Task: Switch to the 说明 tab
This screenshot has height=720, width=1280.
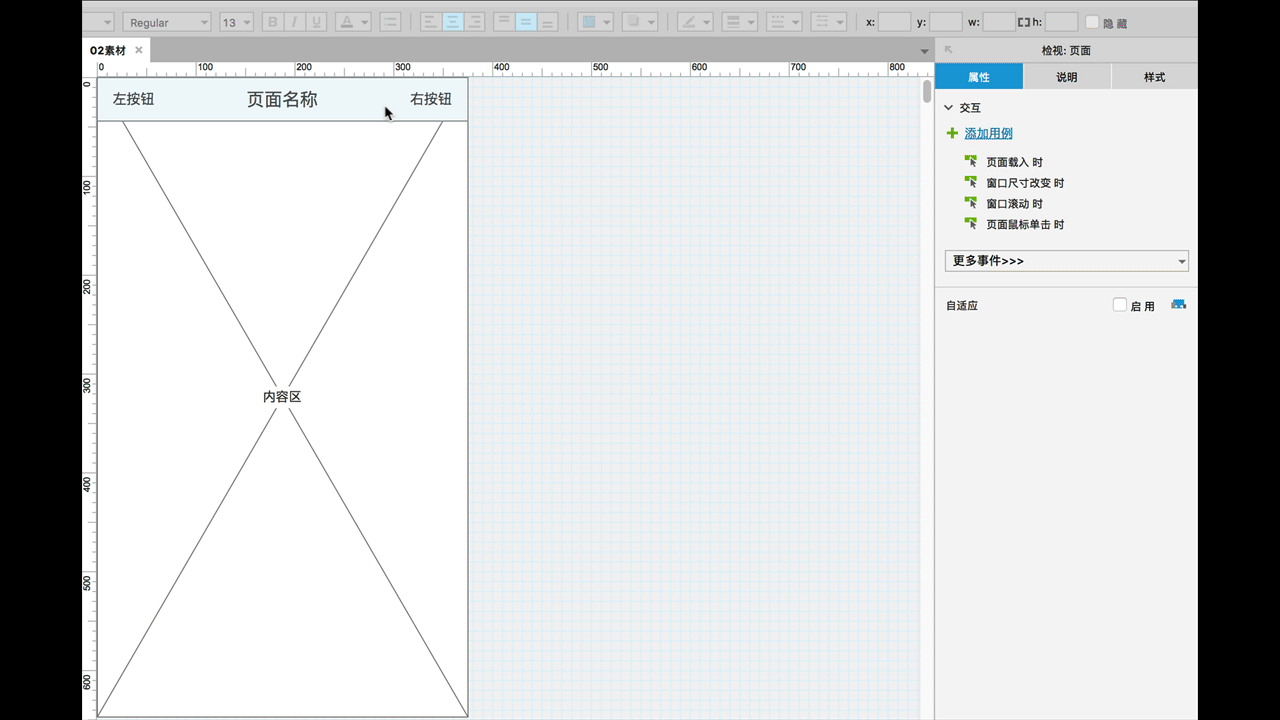Action: point(1067,77)
